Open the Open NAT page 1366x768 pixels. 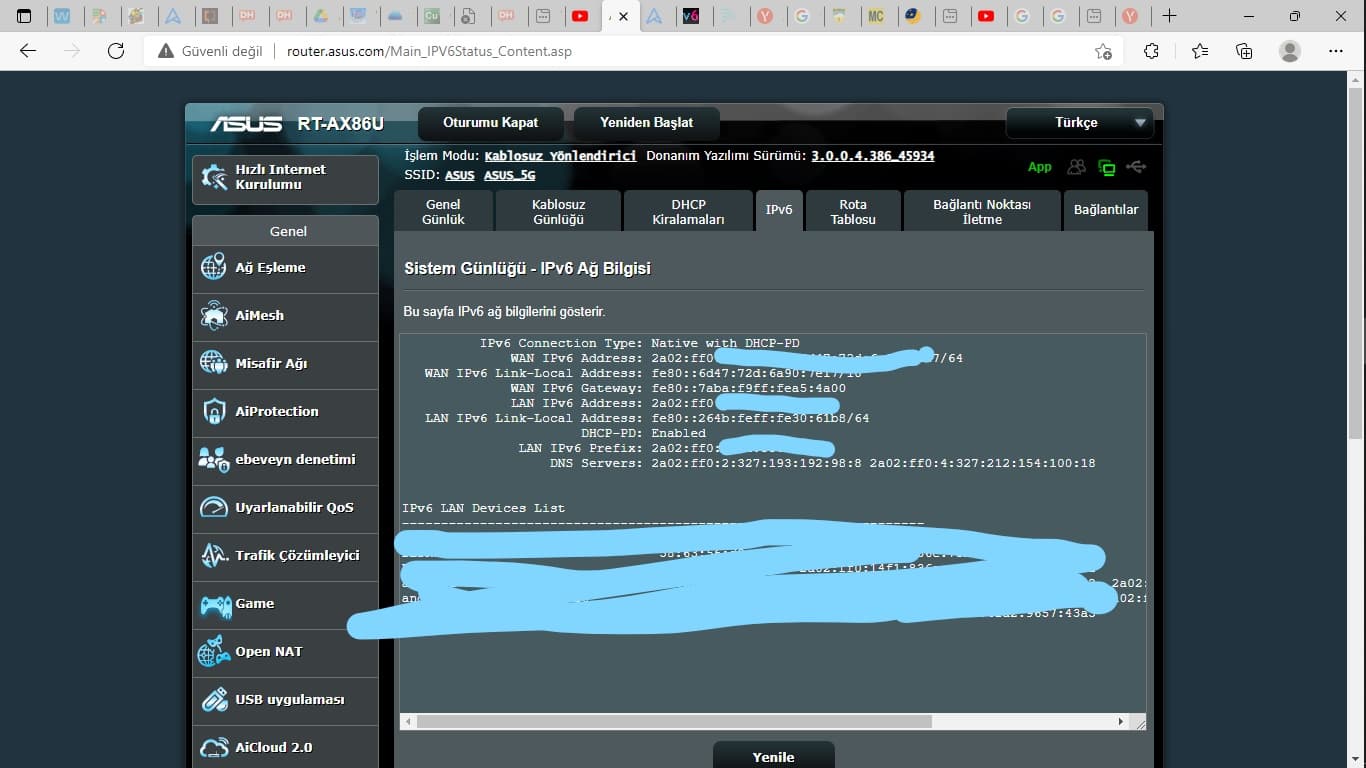pos(285,652)
